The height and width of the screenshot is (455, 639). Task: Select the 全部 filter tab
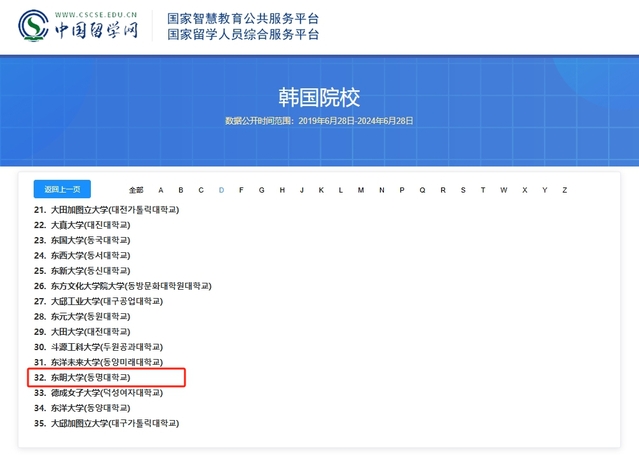pyautogui.click(x=136, y=190)
